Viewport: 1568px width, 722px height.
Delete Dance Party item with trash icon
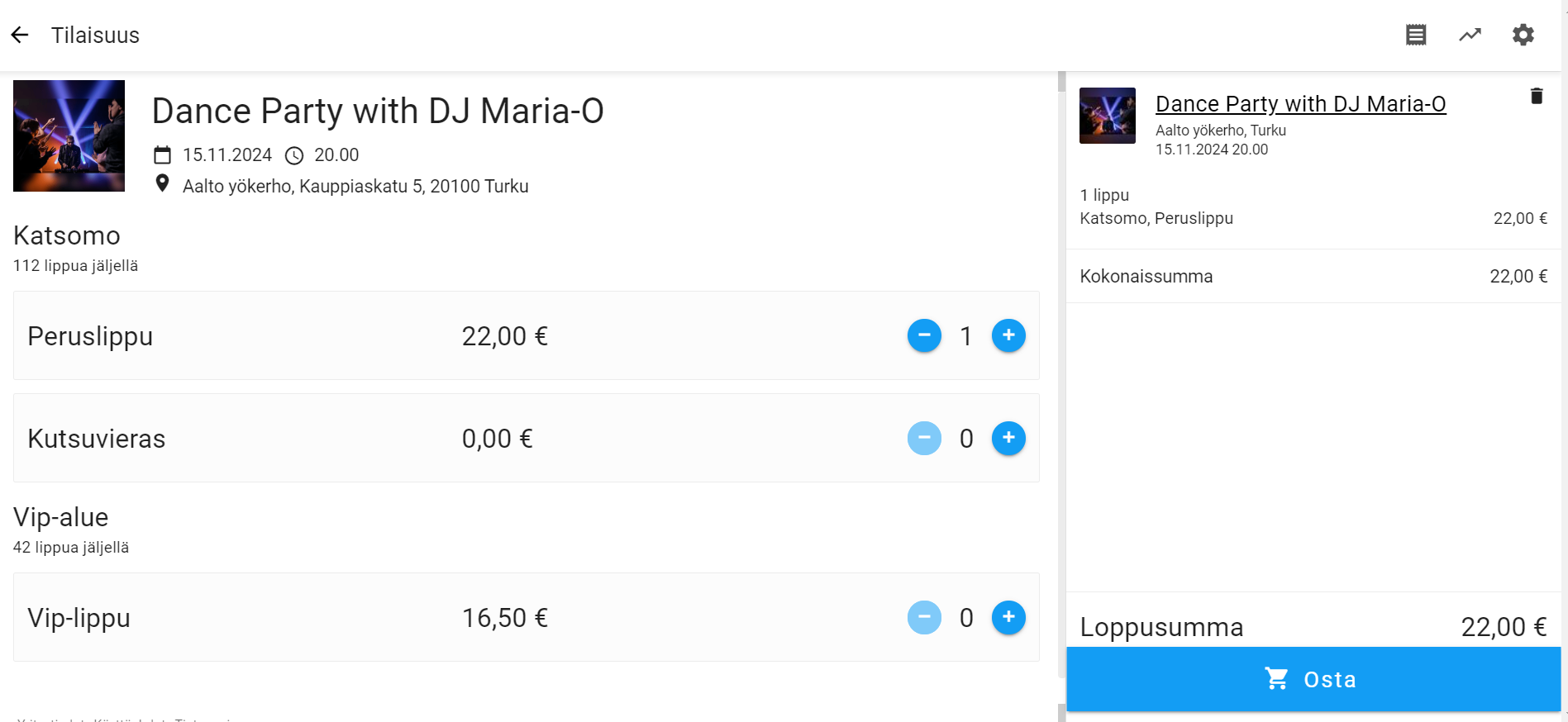click(1537, 96)
